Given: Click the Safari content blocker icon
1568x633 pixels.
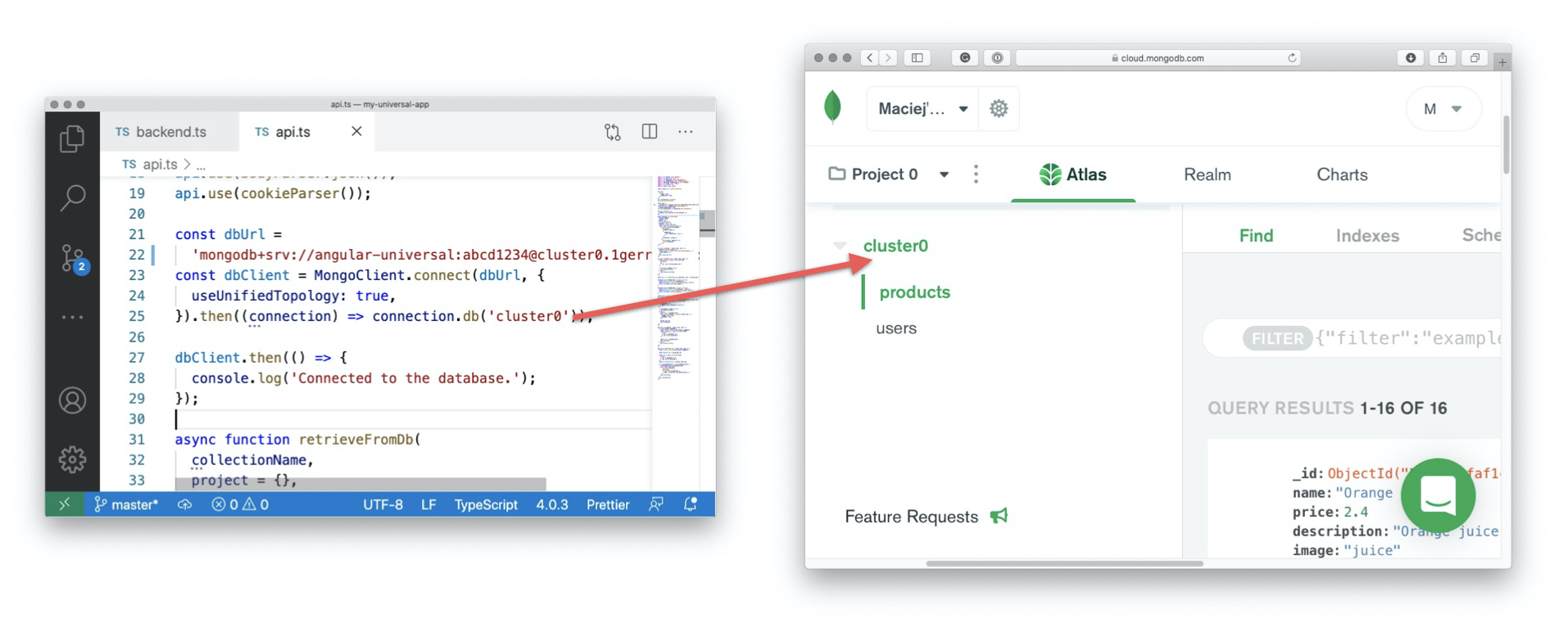Looking at the screenshot, I should (x=965, y=58).
